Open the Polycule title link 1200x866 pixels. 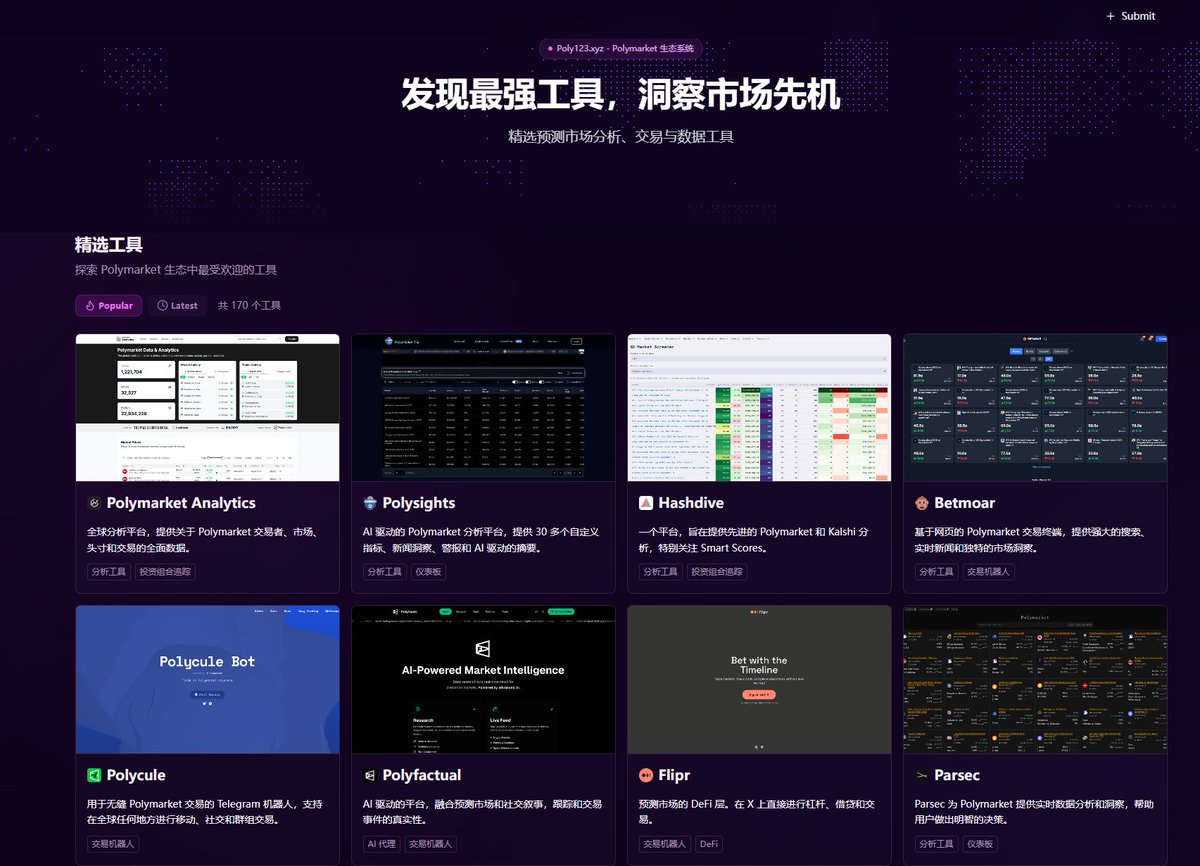pos(136,775)
